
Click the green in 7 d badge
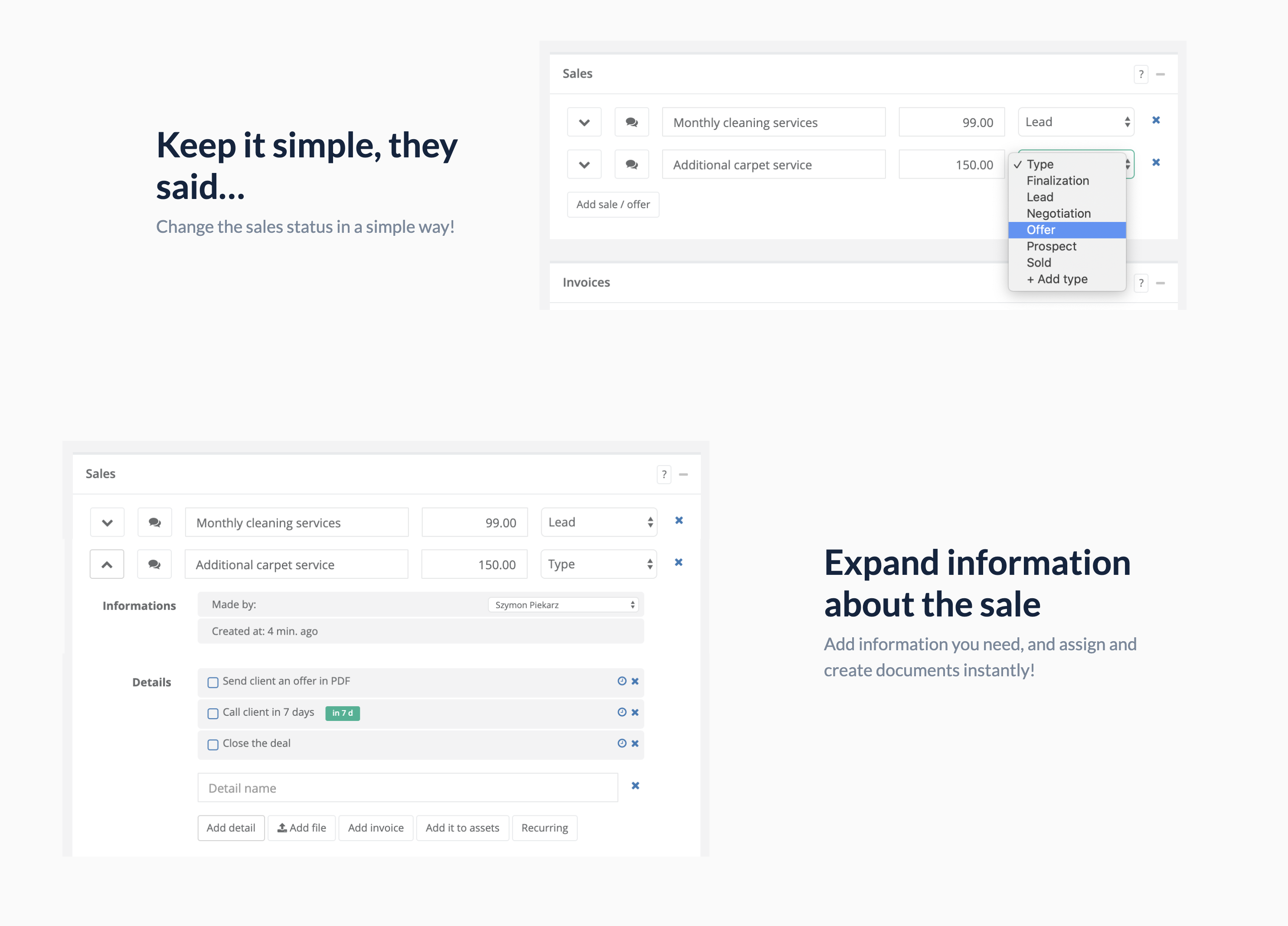pyautogui.click(x=343, y=713)
